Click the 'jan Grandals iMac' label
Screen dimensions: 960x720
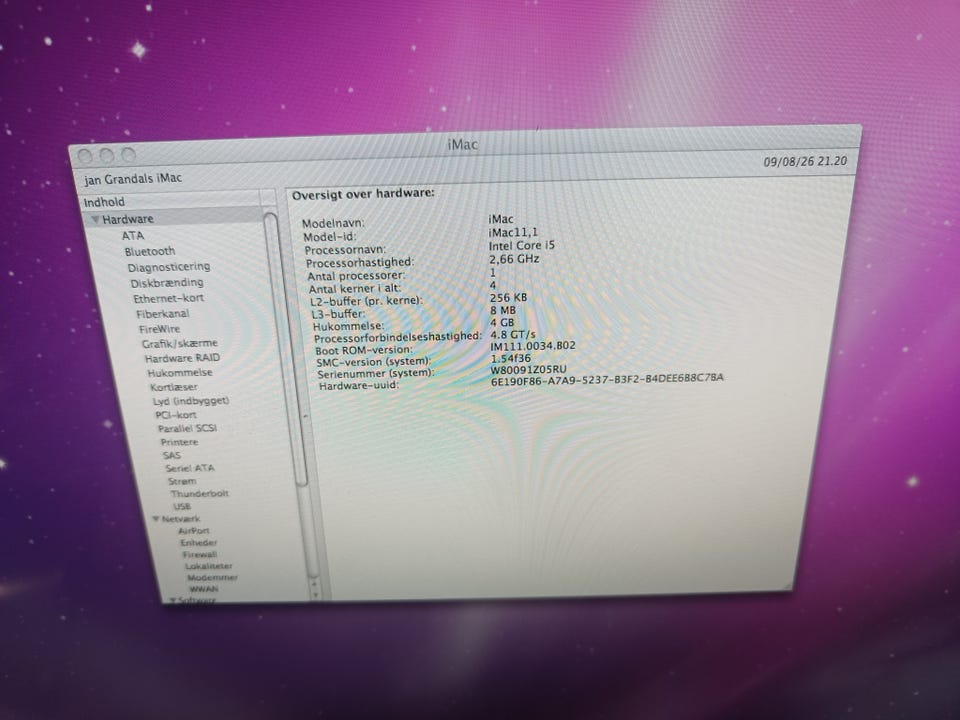click(x=133, y=179)
